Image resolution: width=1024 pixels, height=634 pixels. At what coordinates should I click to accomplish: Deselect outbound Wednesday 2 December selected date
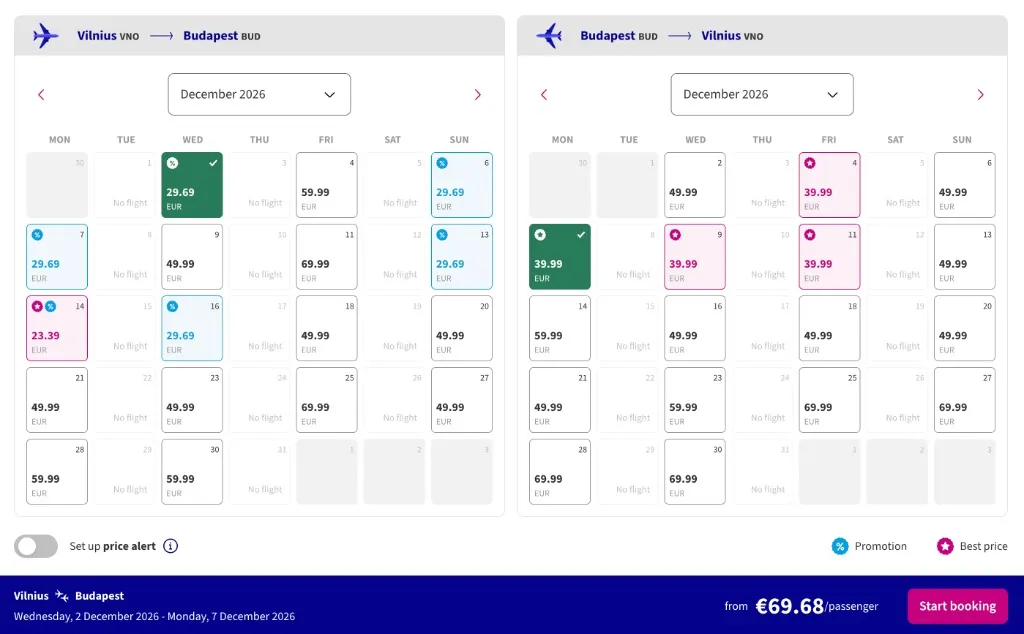[x=192, y=185]
